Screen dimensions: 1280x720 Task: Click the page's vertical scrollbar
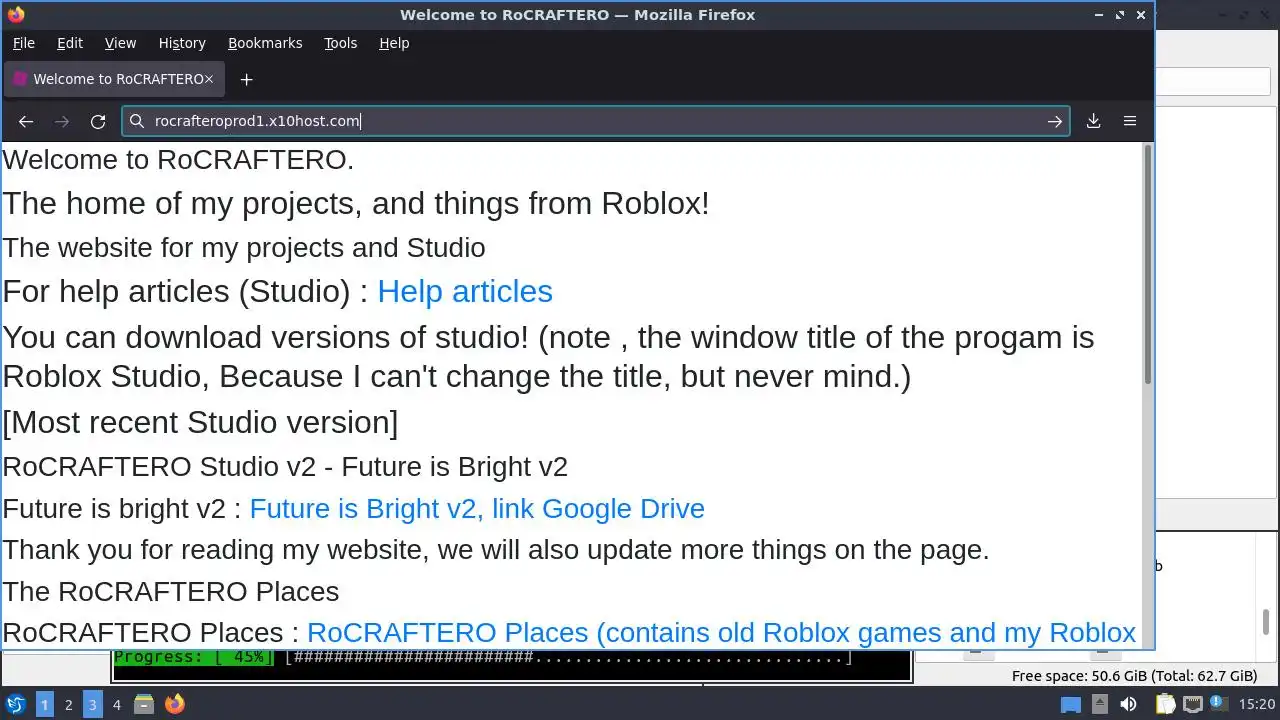tap(1147, 265)
